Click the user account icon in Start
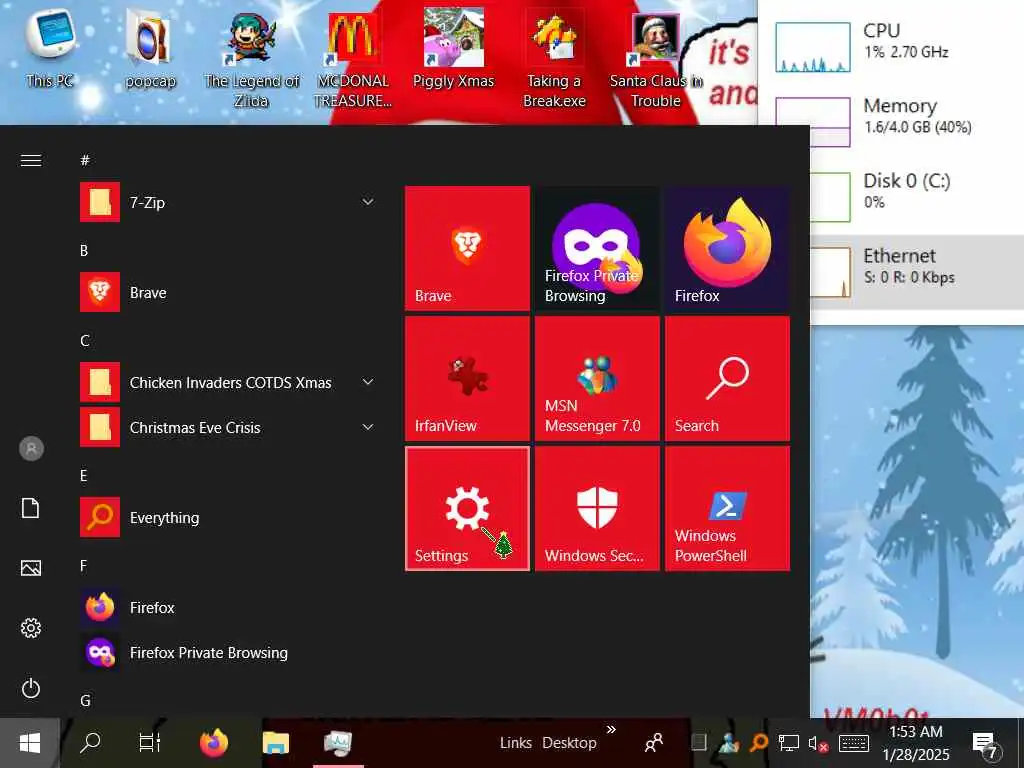 pyautogui.click(x=31, y=449)
